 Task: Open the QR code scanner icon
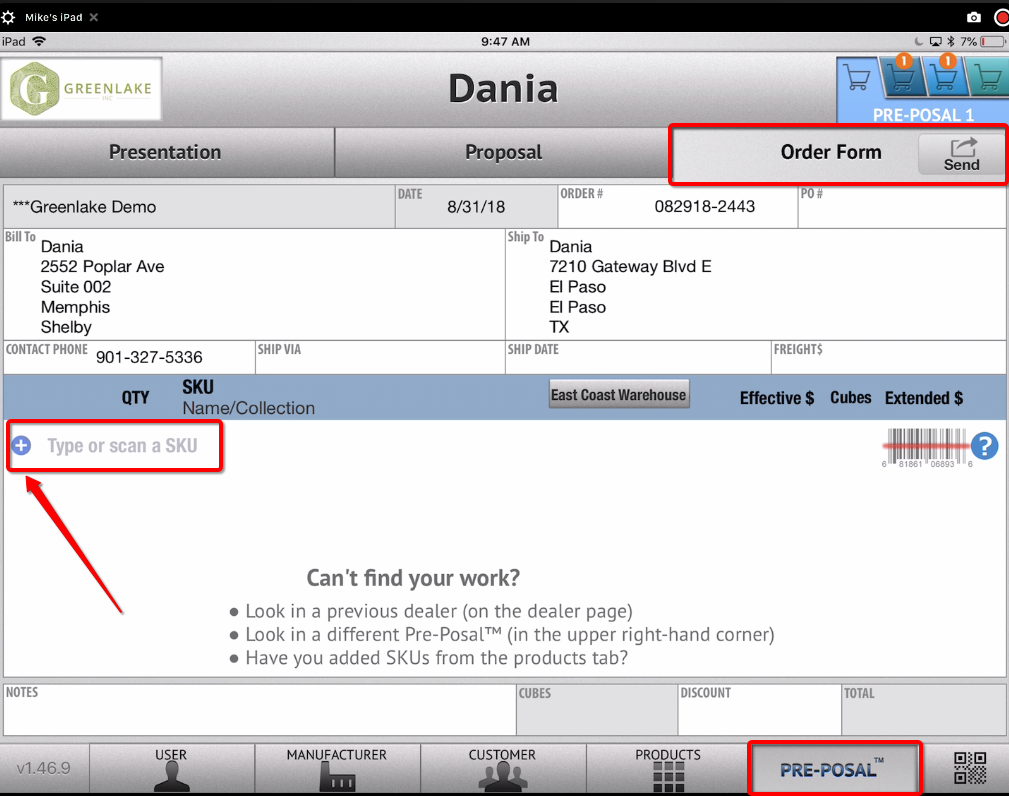(969, 768)
